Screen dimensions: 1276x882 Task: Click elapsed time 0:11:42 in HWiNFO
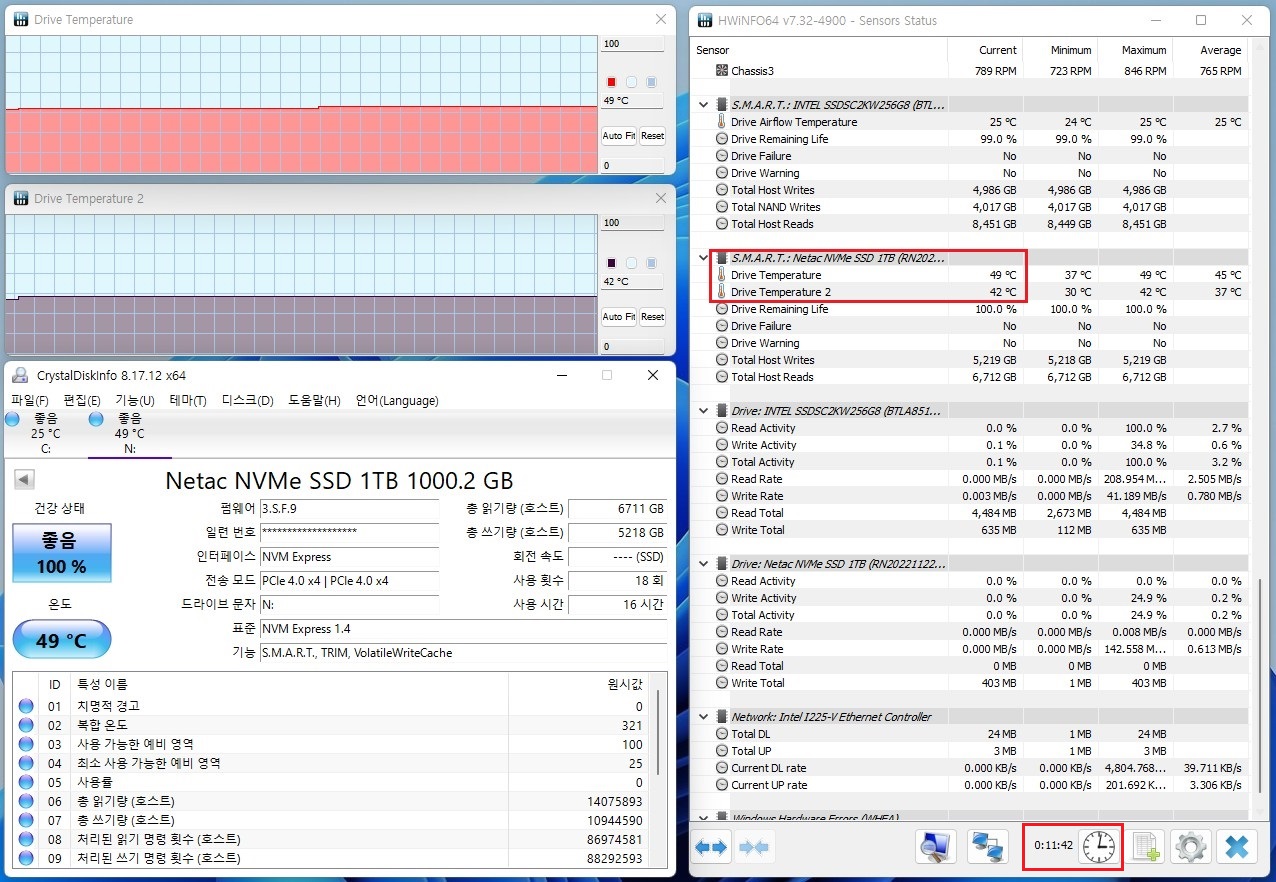tap(1054, 846)
